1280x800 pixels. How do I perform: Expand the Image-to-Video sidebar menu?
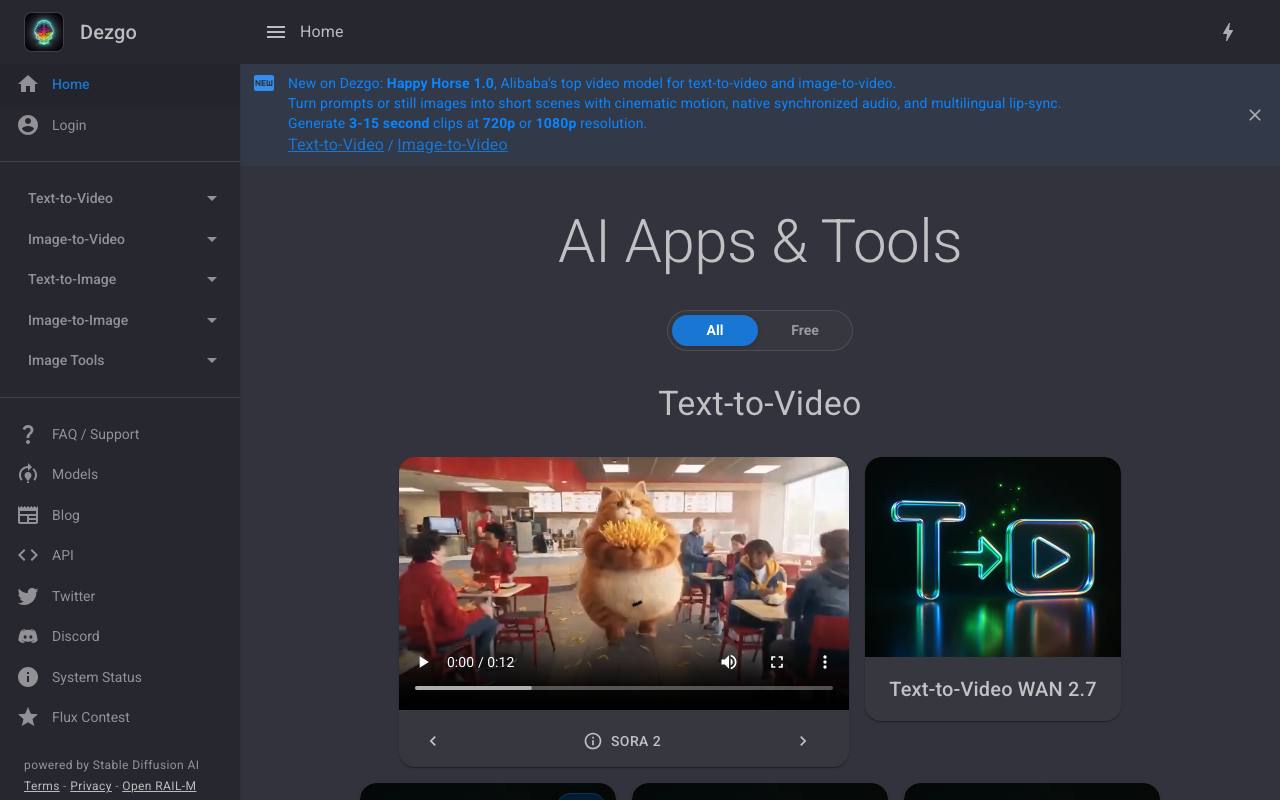coord(120,239)
